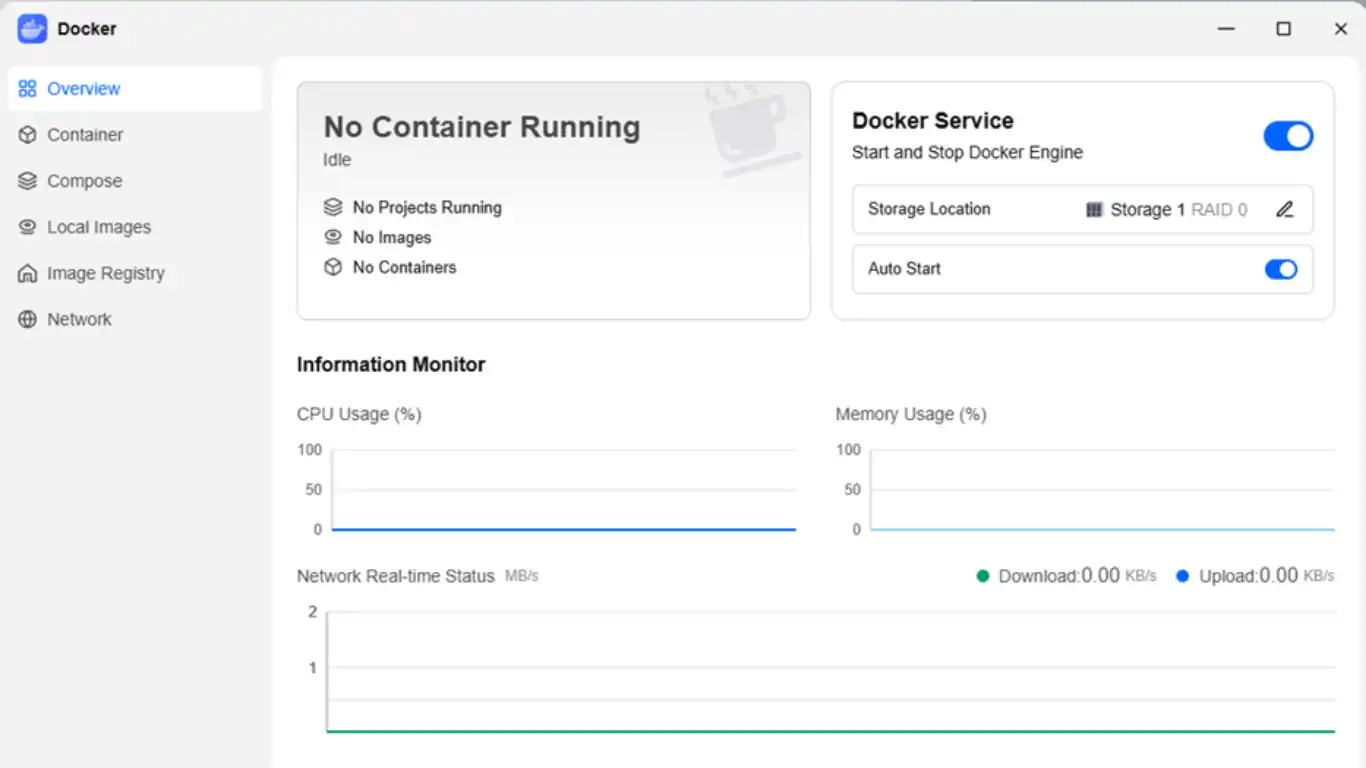
Task: Click the RAID 0 label
Action: (x=1219, y=210)
